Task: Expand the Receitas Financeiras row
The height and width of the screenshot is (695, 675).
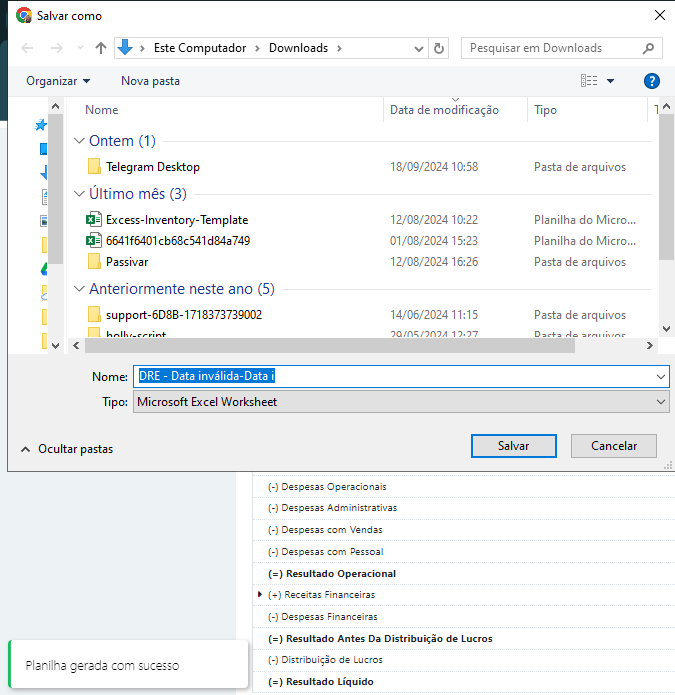Action: click(x=261, y=595)
